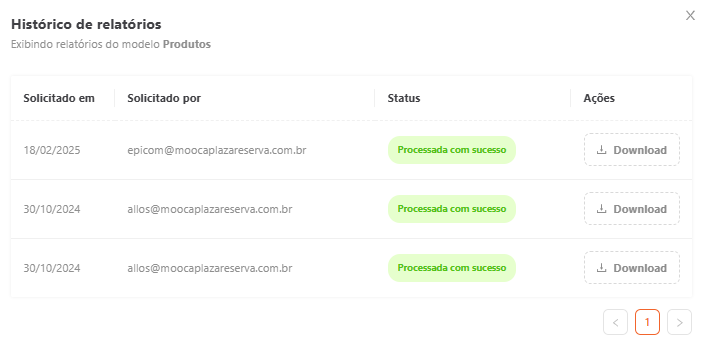Close the Histórico de relatórios dialog

[690, 16]
